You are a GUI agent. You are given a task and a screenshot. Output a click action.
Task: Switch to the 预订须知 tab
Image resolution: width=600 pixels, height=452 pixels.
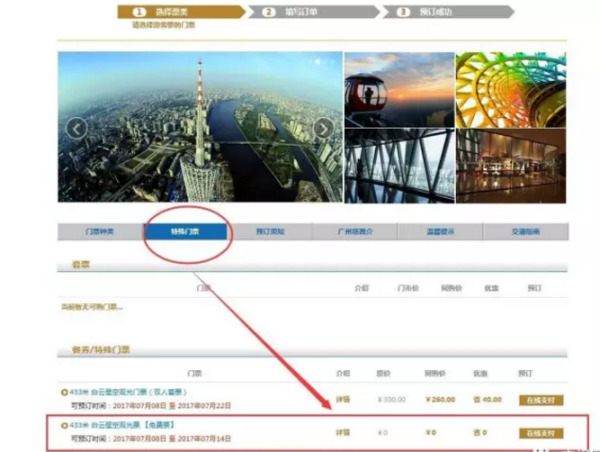coord(270,232)
